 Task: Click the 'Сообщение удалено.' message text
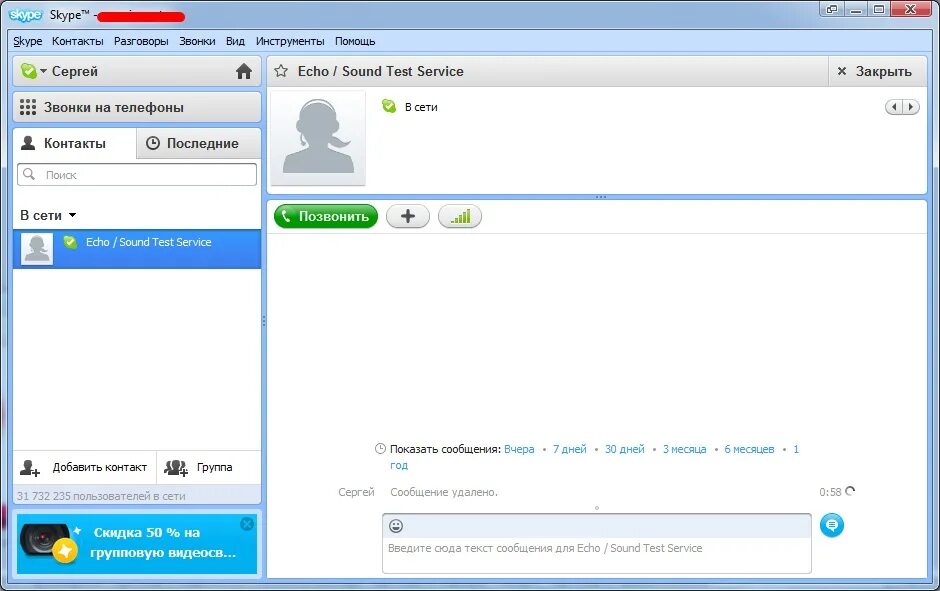pyautogui.click(x=444, y=492)
